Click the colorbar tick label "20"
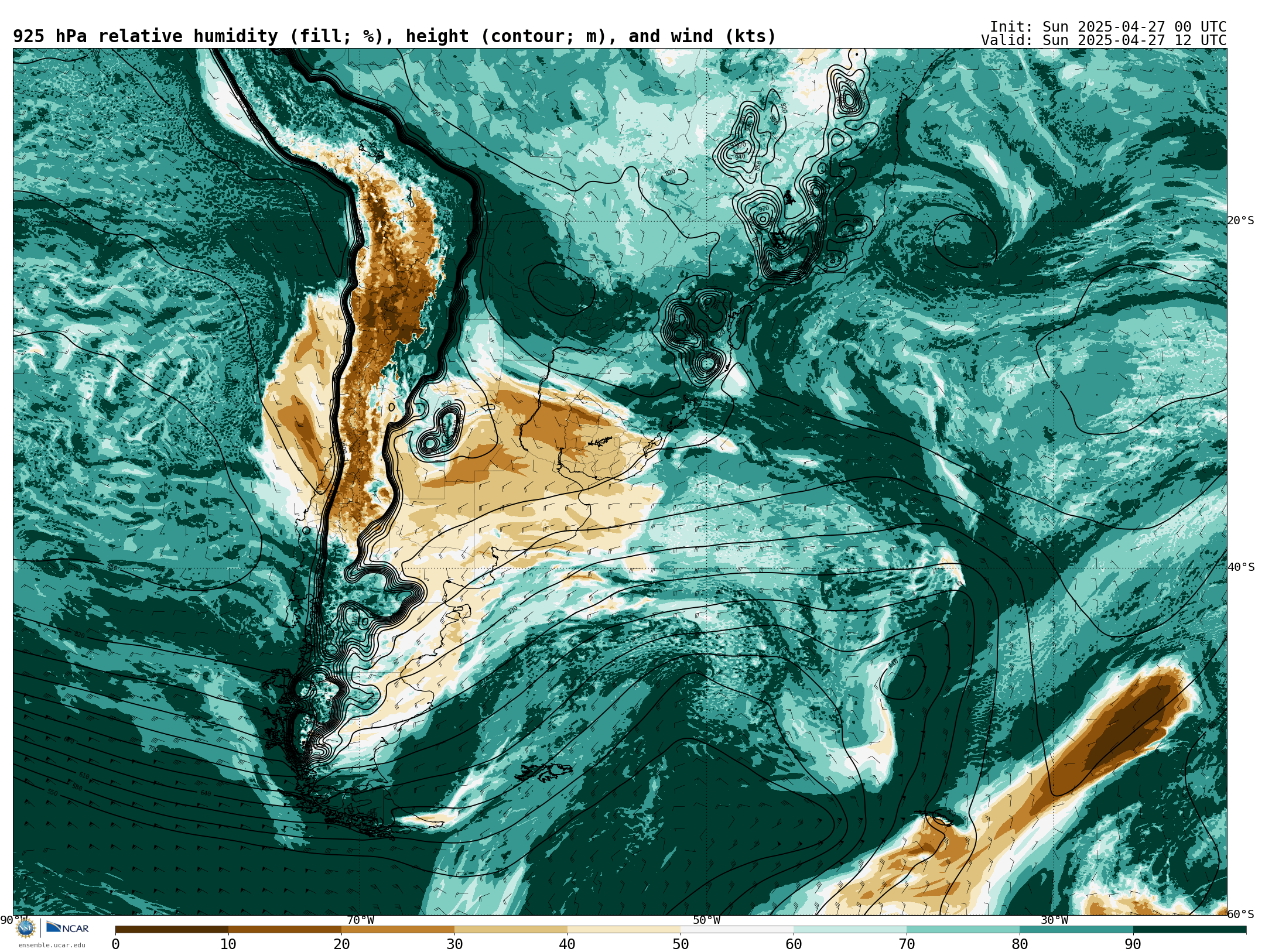This screenshot has width=1265, height=952. coord(341,944)
